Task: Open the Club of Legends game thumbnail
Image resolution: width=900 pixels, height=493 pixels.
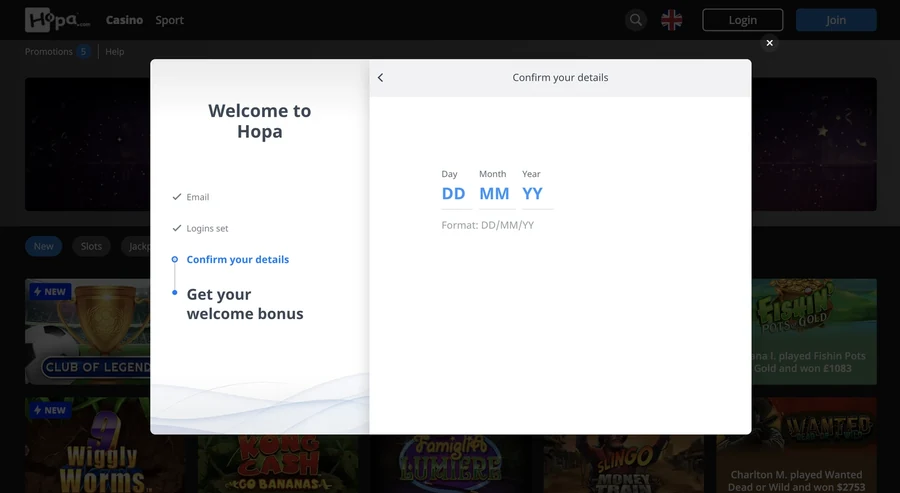Action: (x=87, y=331)
